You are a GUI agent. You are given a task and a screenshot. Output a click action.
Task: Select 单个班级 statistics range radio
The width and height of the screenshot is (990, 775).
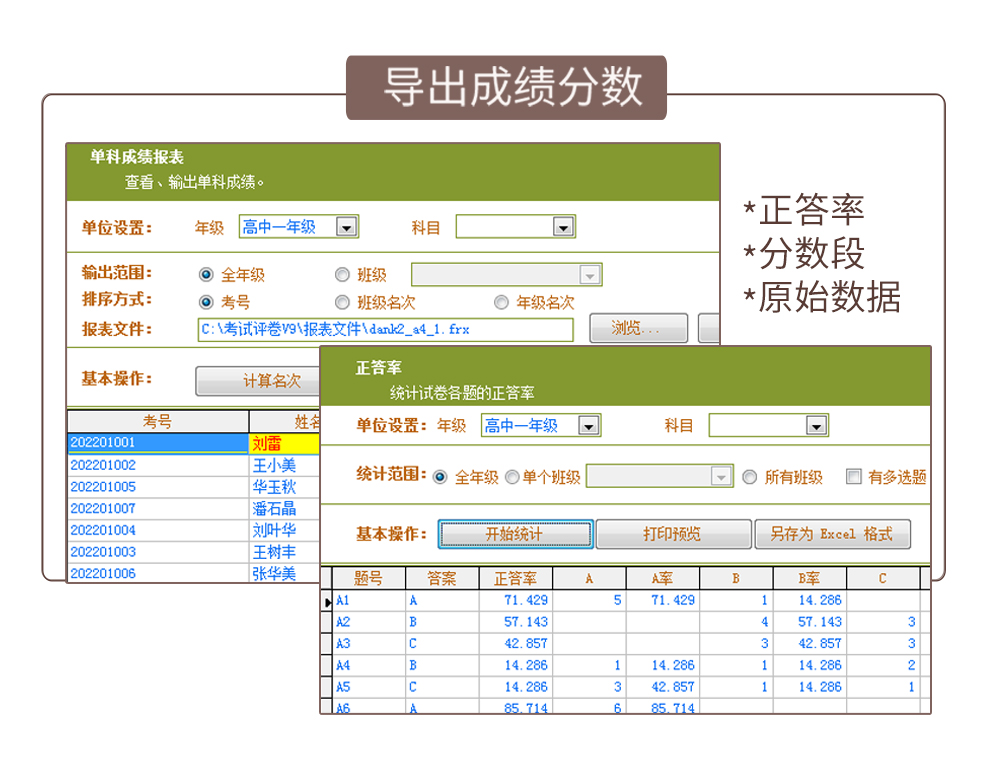point(512,477)
